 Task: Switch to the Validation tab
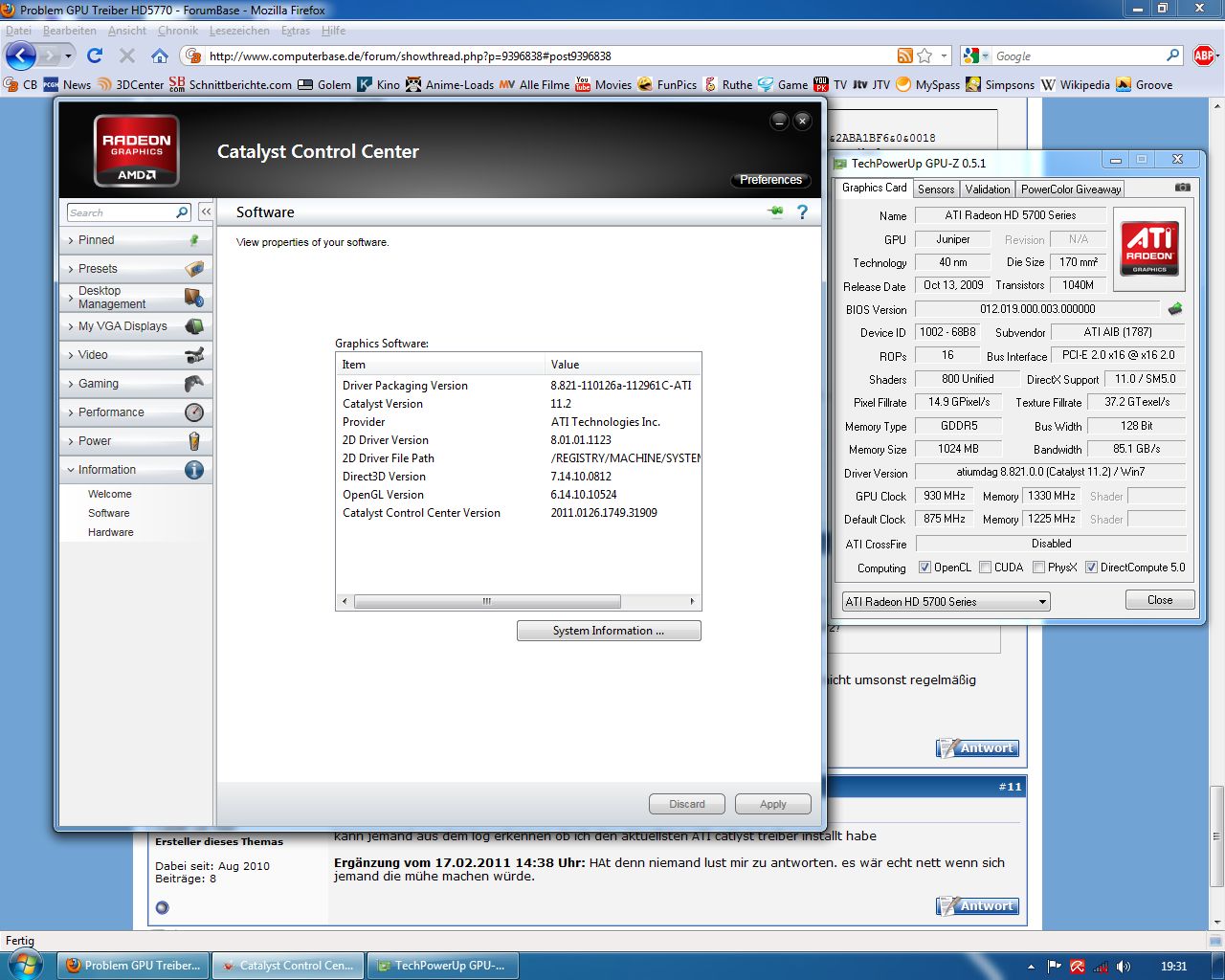click(x=988, y=189)
